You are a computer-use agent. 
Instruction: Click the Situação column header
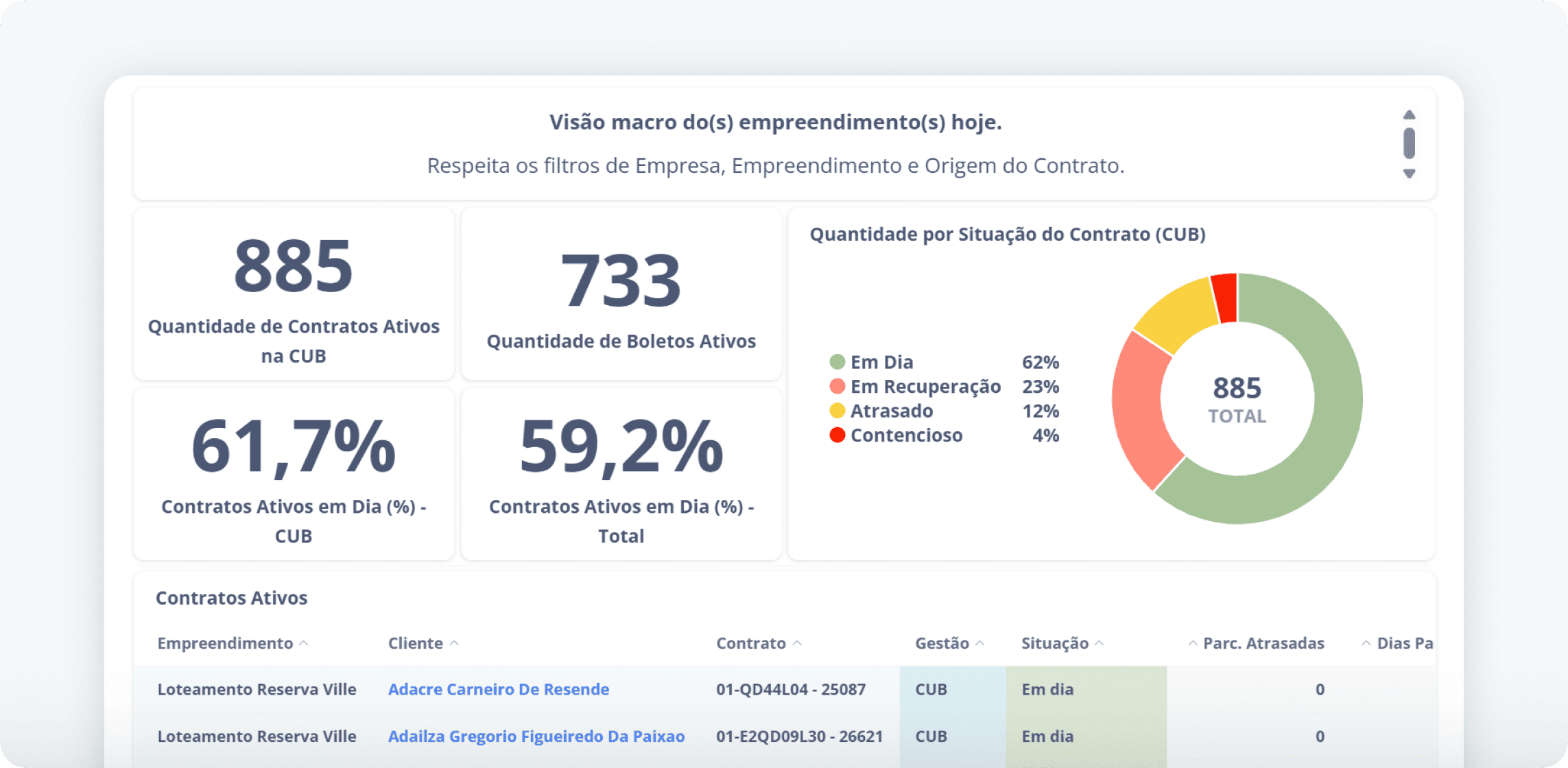pos(1055,643)
